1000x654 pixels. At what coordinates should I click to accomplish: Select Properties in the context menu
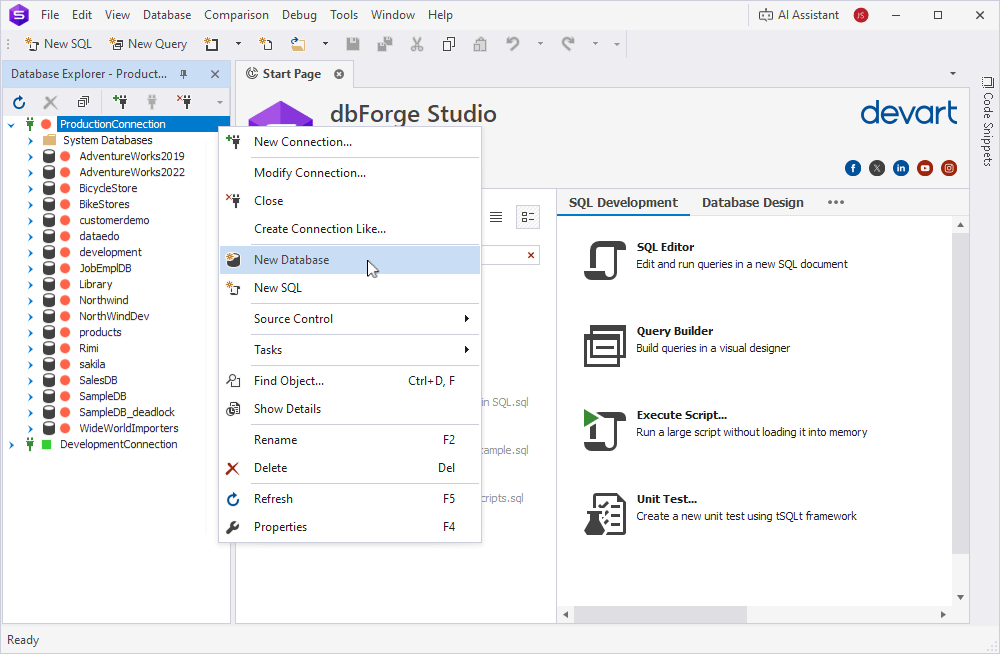pyautogui.click(x=349, y=527)
